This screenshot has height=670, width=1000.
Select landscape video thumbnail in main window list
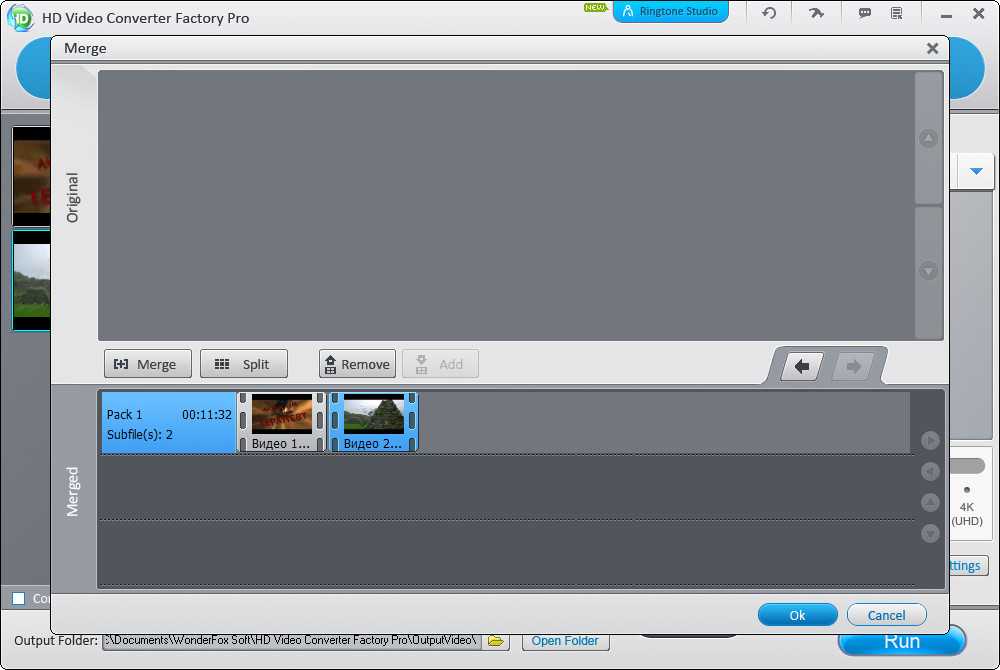click(x=31, y=280)
